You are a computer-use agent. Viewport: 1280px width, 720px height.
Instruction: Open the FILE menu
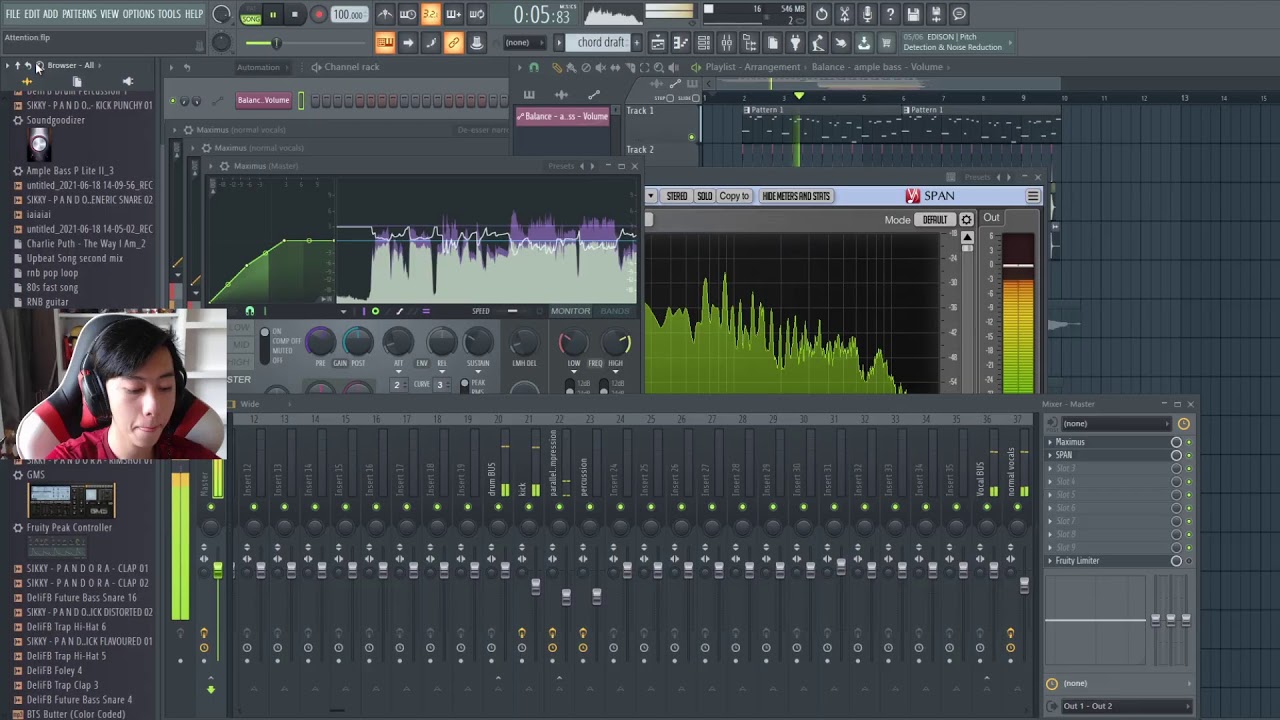tap(13, 14)
